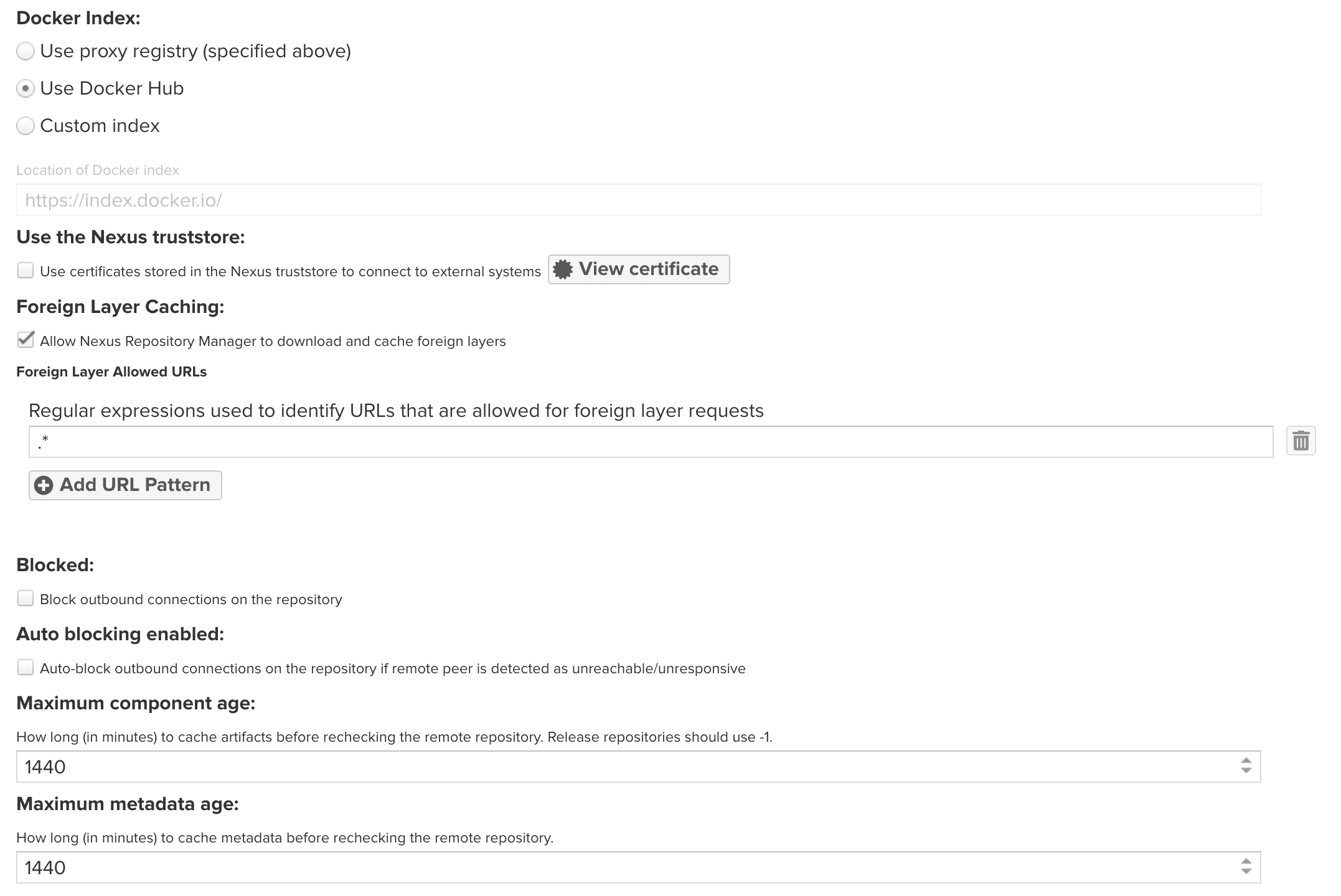Increase Maximum metadata age value

coord(1246,862)
